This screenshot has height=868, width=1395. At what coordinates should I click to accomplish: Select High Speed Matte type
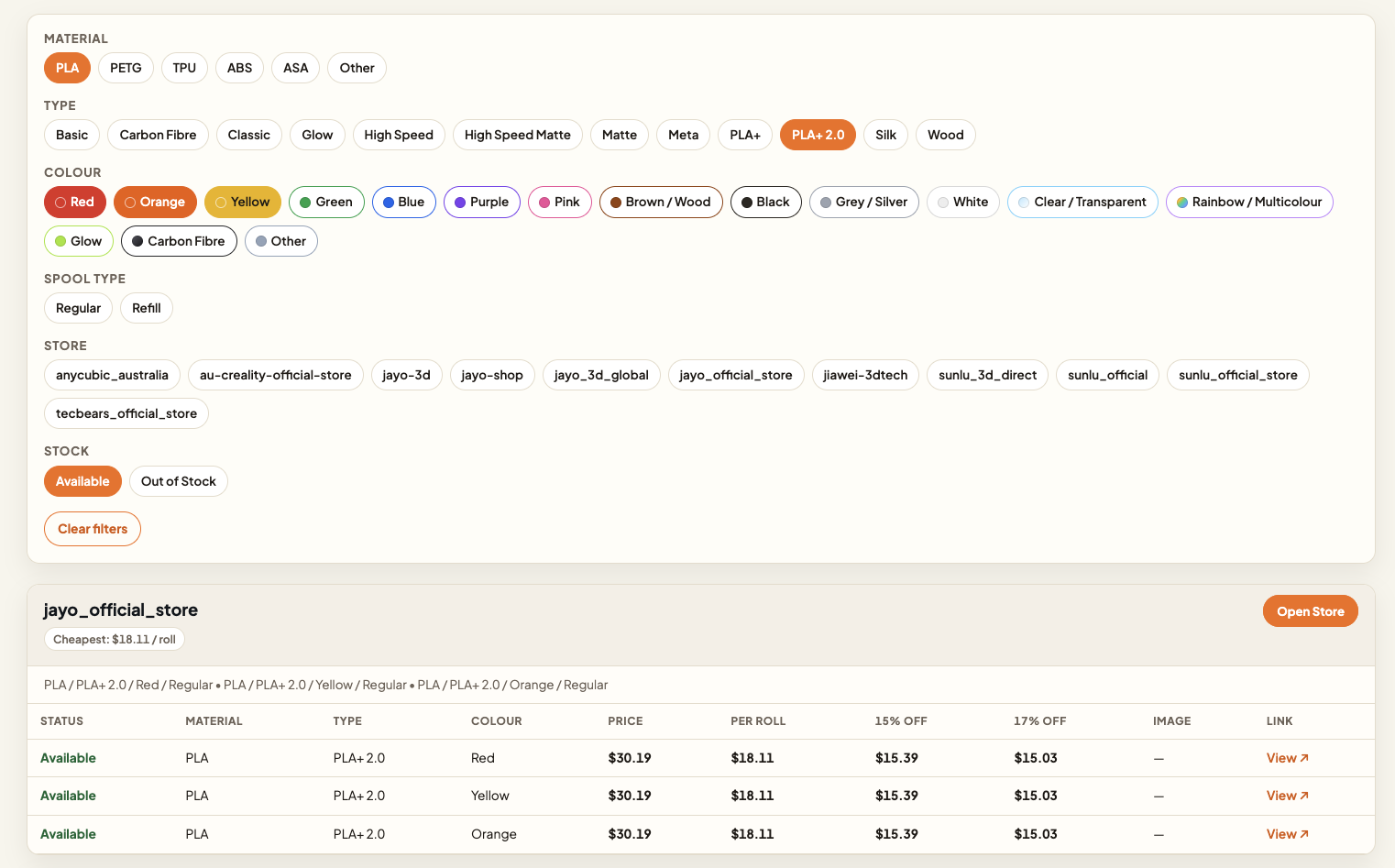(518, 135)
